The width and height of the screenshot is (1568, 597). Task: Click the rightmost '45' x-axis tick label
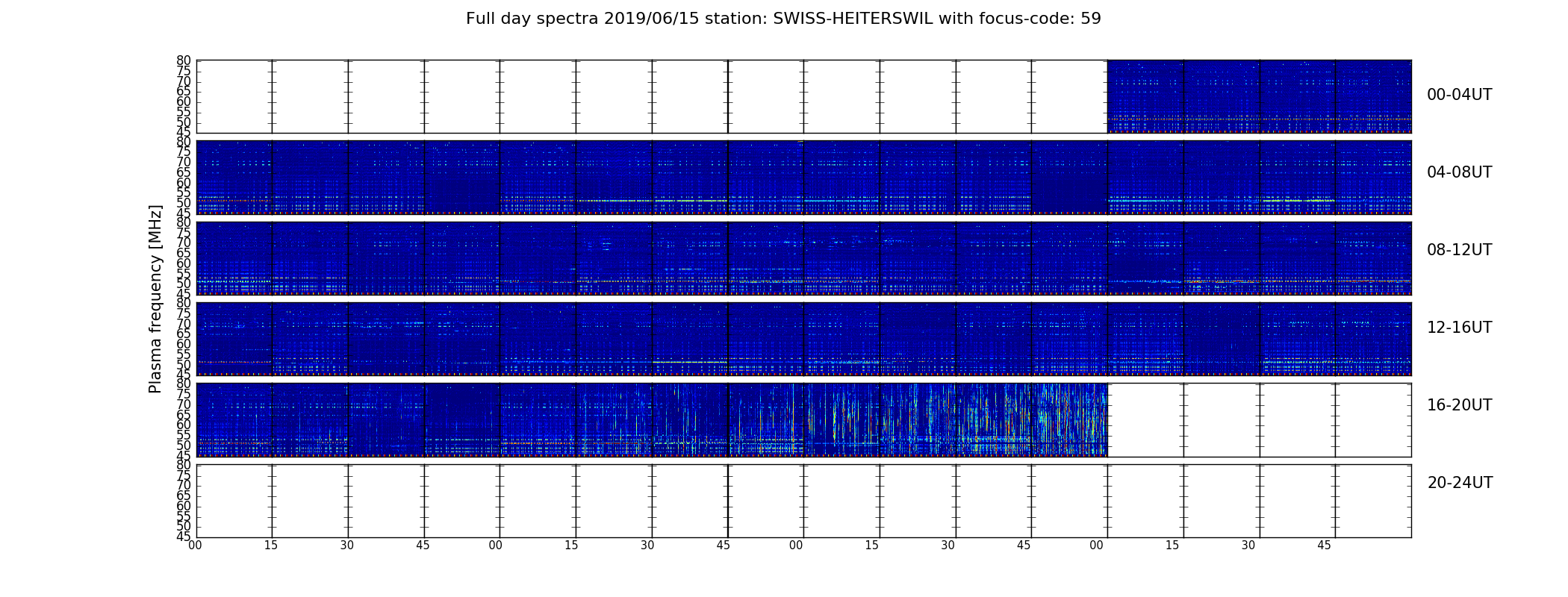1324,546
